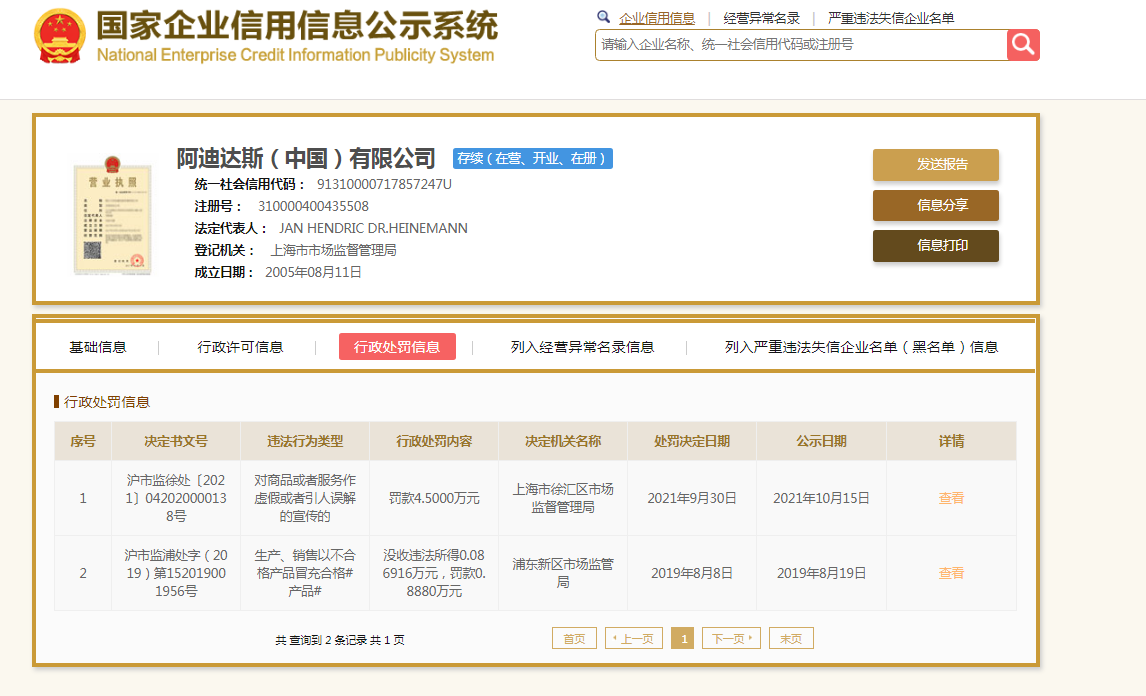Click the 决定书文号 column header
1146x696 pixels.
point(176,441)
